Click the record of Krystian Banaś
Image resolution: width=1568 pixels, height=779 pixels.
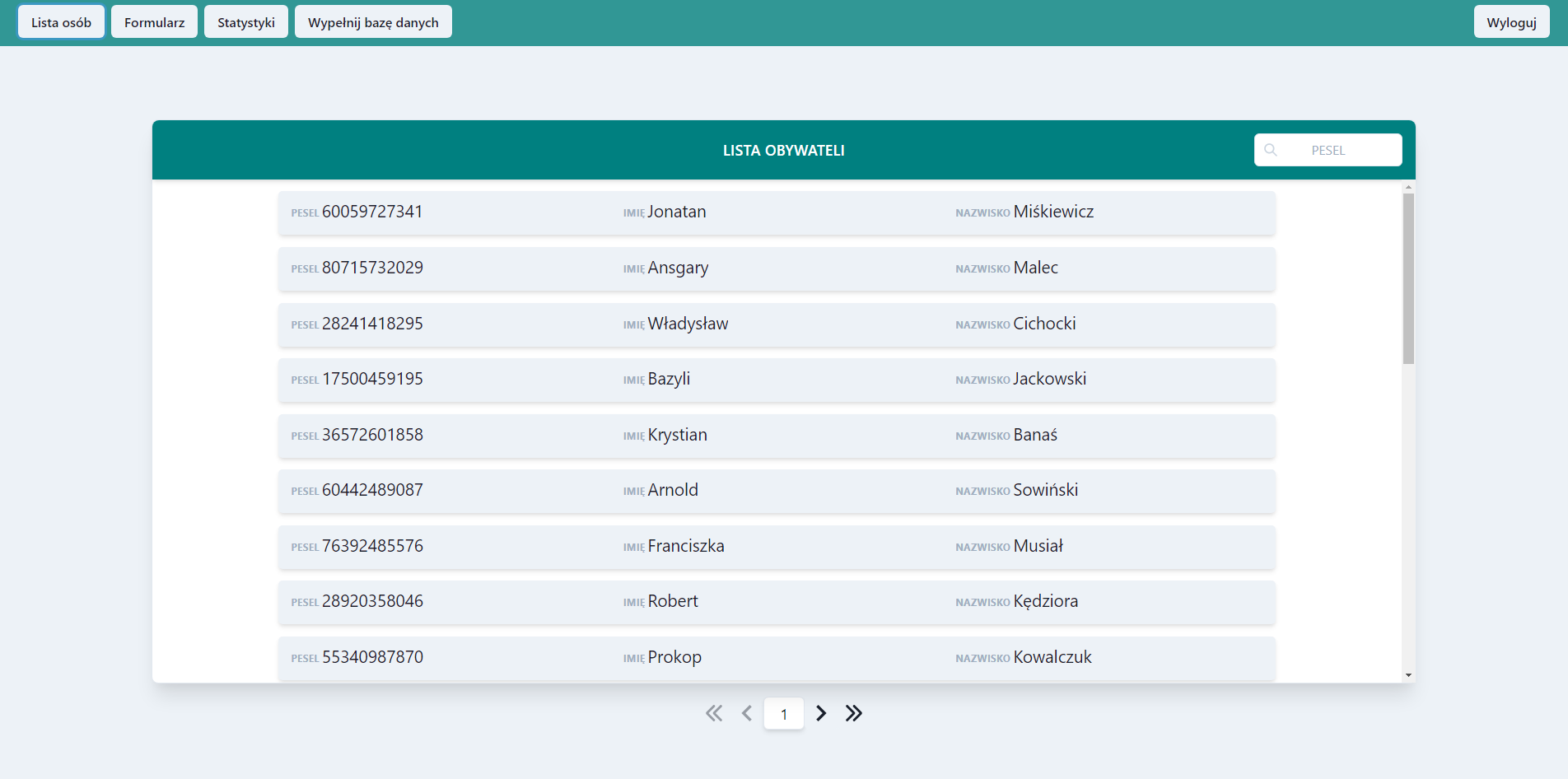pyautogui.click(x=776, y=436)
